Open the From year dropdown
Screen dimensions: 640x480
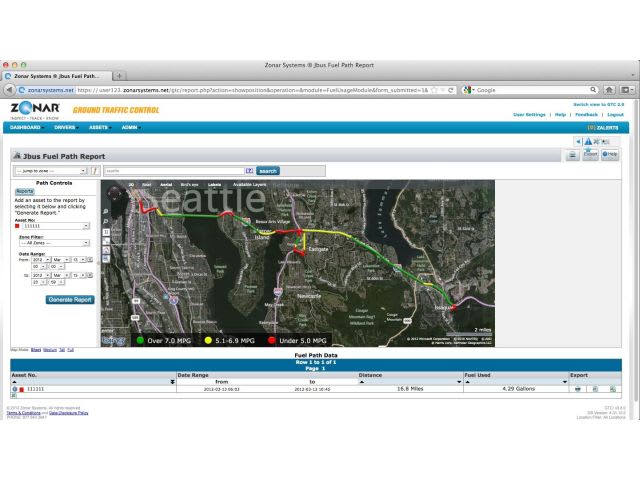pos(41,260)
